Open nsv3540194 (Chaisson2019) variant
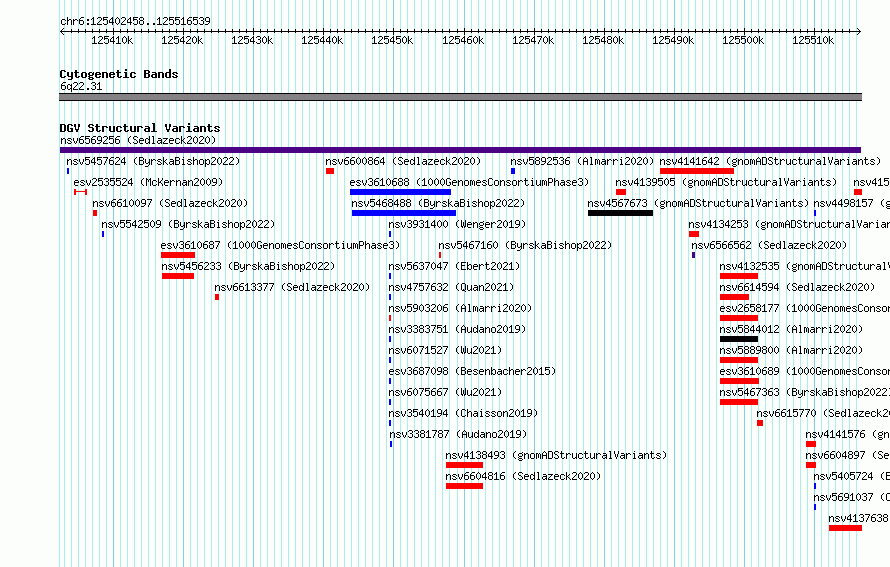890x567 pixels. 464,413
